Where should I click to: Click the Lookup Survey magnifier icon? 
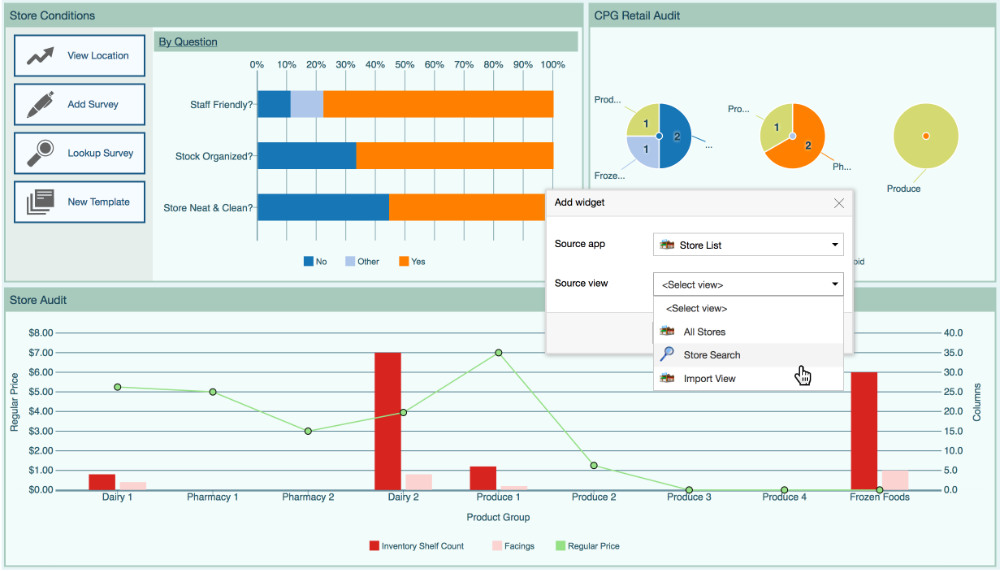tap(40, 153)
